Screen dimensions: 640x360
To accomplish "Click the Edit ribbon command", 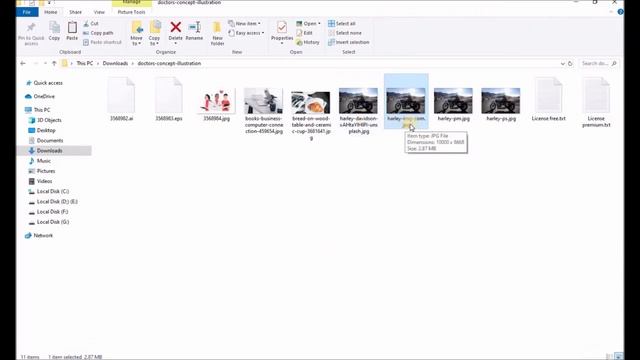I will pyautogui.click(x=304, y=33).
